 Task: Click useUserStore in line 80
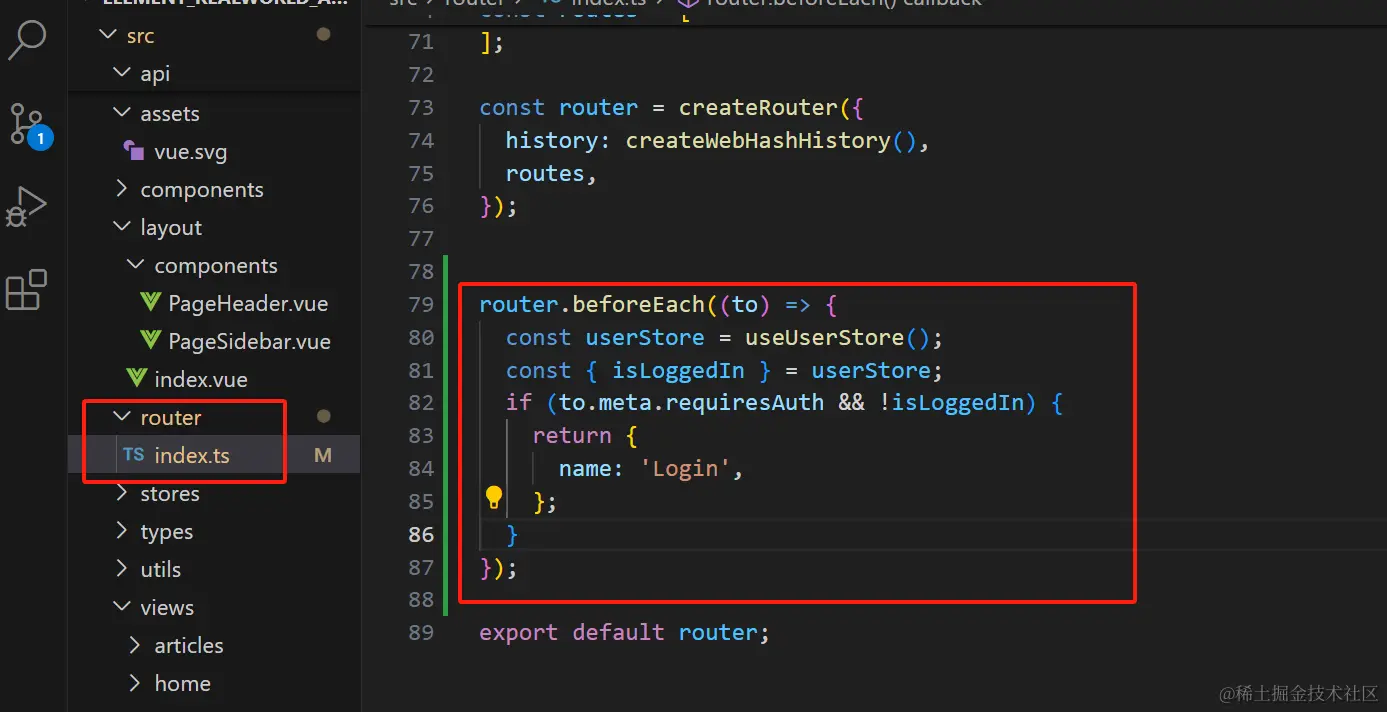tap(824, 337)
